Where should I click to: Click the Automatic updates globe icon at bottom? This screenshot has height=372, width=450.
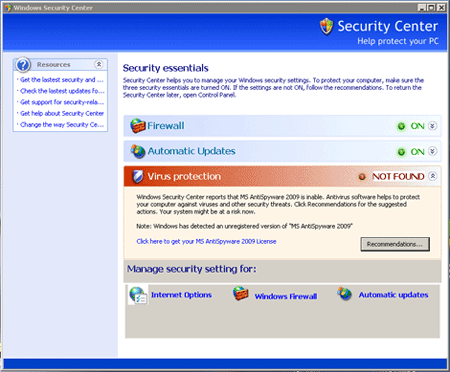(344, 294)
